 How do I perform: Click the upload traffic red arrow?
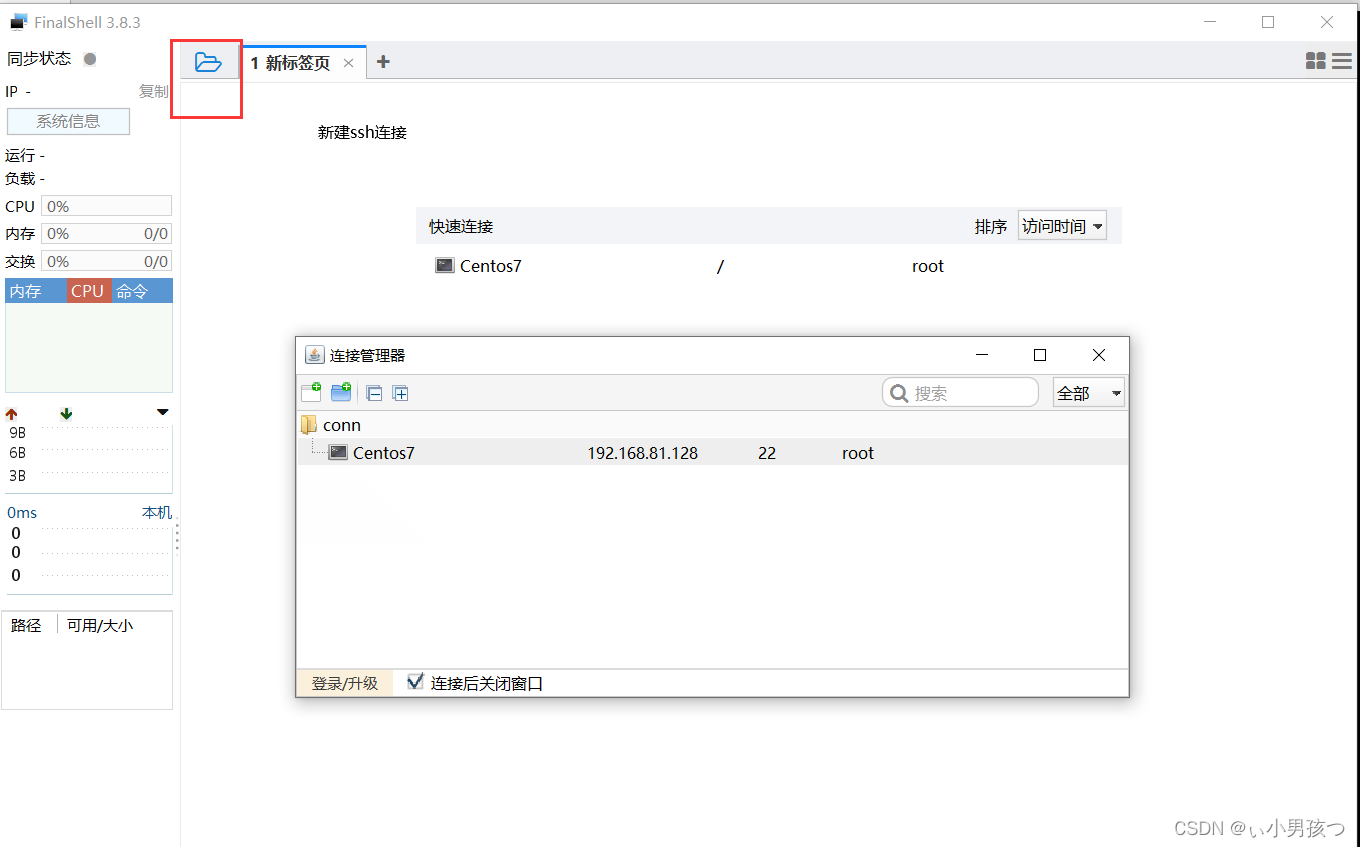[x=12, y=414]
